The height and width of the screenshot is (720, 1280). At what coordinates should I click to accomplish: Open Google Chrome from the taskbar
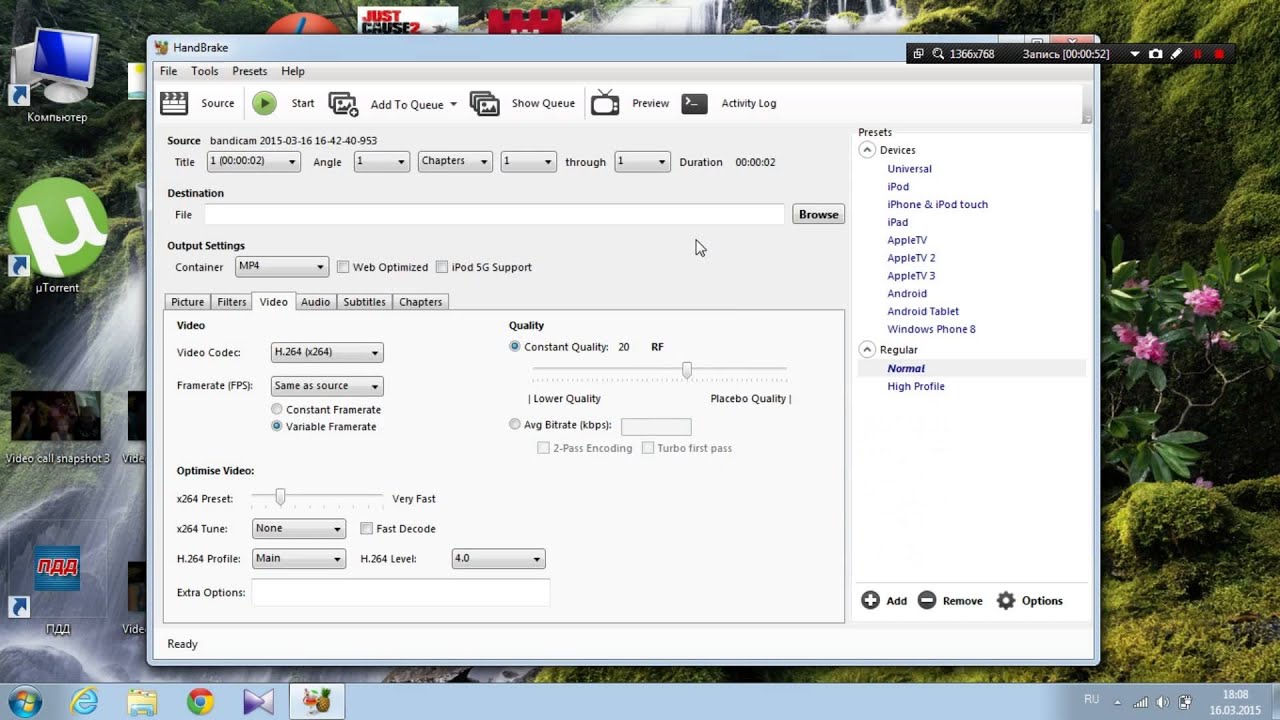[200, 702]
